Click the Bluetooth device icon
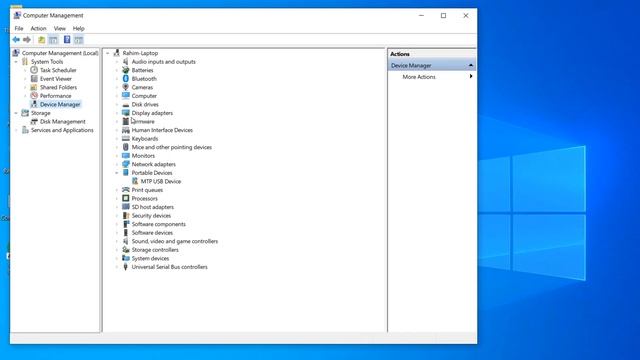The image size is (640, 360). click(126, 79)
